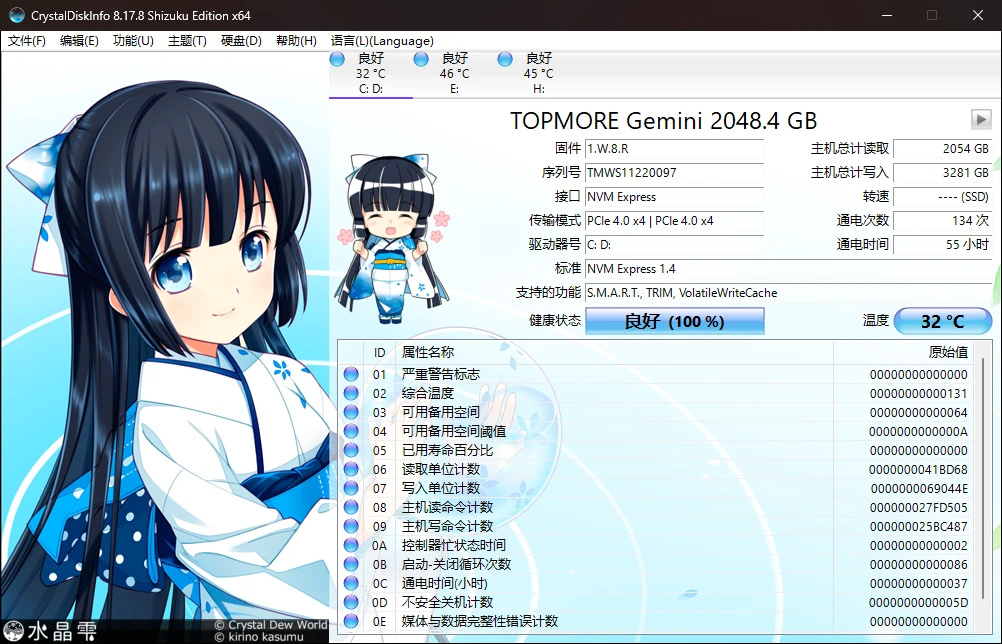Click the 32 °C temperature button
The width and height of the screenshot is (1002, 644).
click(x=943, y=321)
